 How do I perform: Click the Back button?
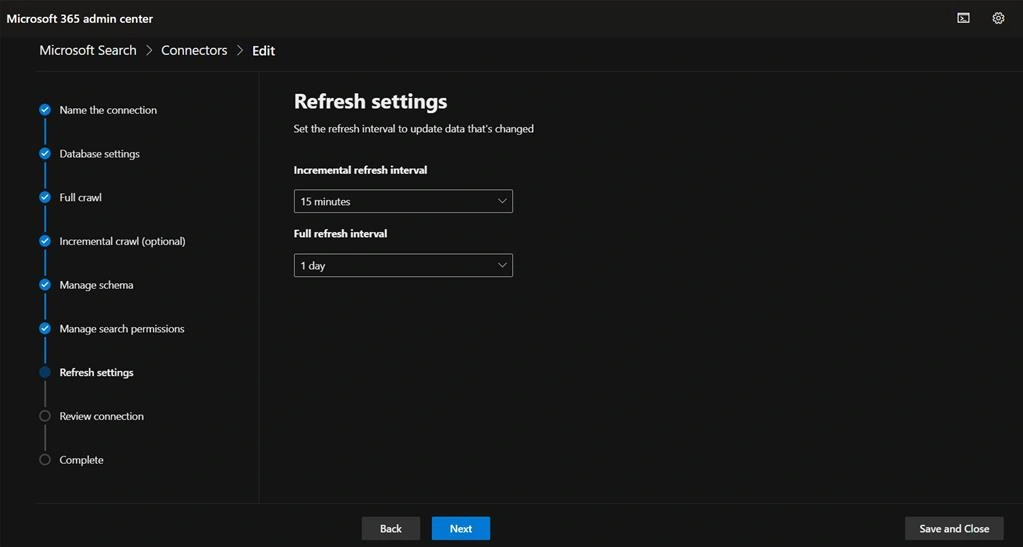click(x=391, y=529)
